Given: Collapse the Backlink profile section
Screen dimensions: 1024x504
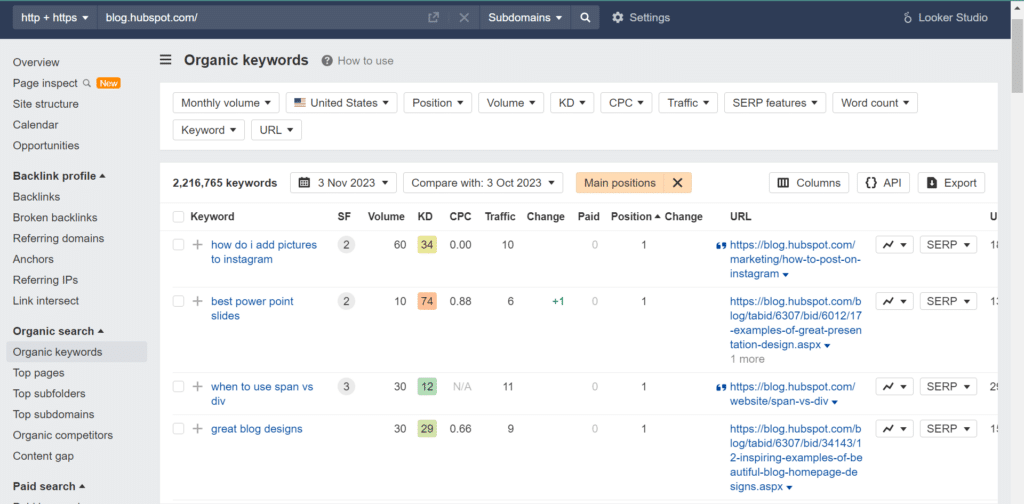Looking at the screenshot, I should [59, 176].
